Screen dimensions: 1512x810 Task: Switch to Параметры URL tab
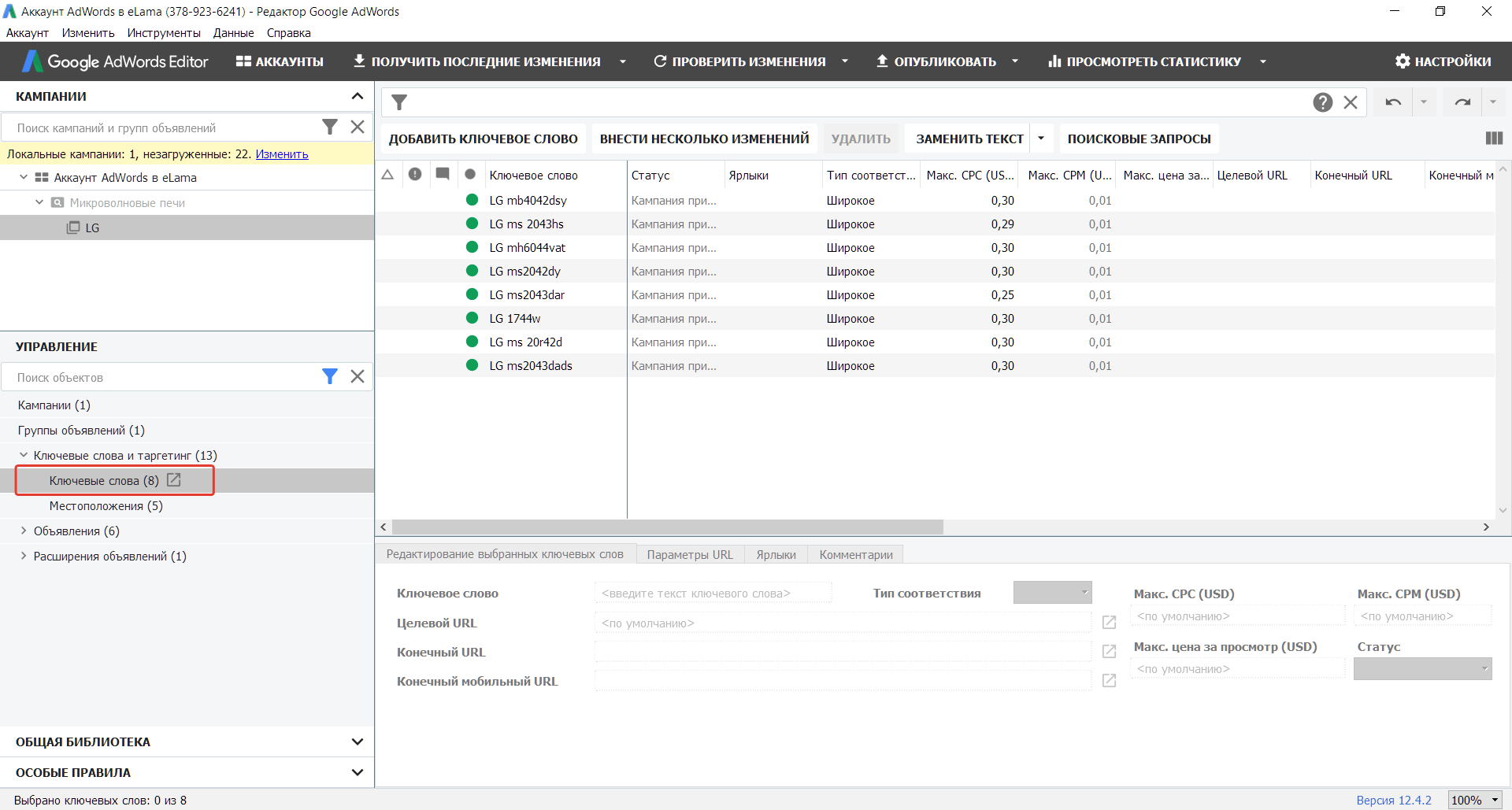[x=690, y=554]
